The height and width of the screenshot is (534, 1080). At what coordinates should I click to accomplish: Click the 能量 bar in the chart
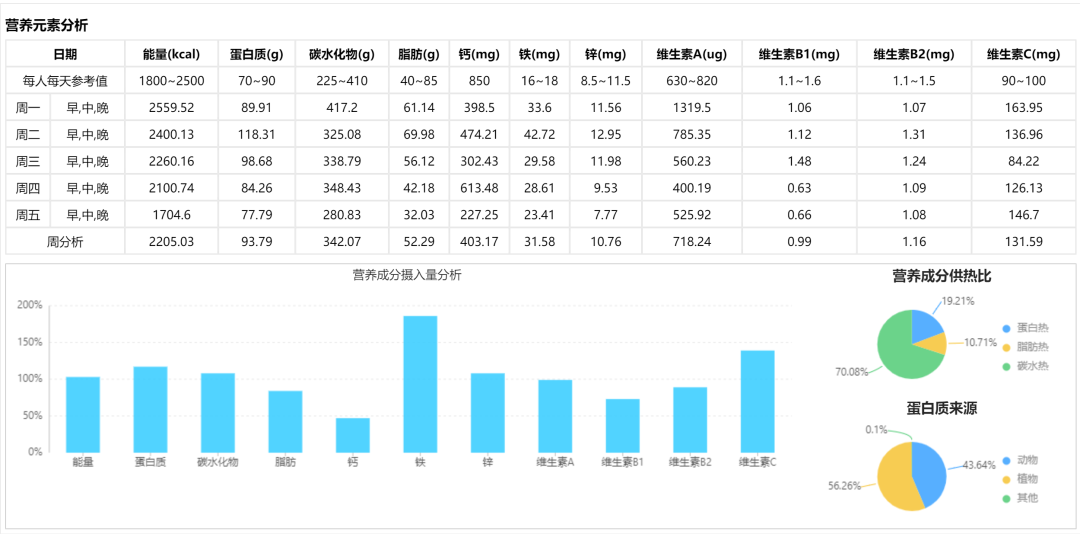pos(83,414)
